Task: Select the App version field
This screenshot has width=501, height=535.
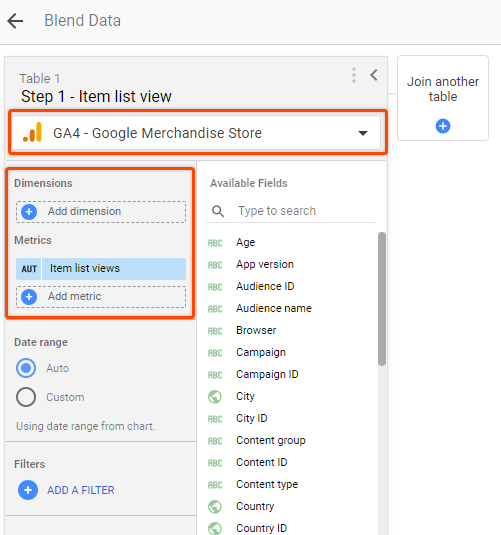Action: click(x=265, y=264)
